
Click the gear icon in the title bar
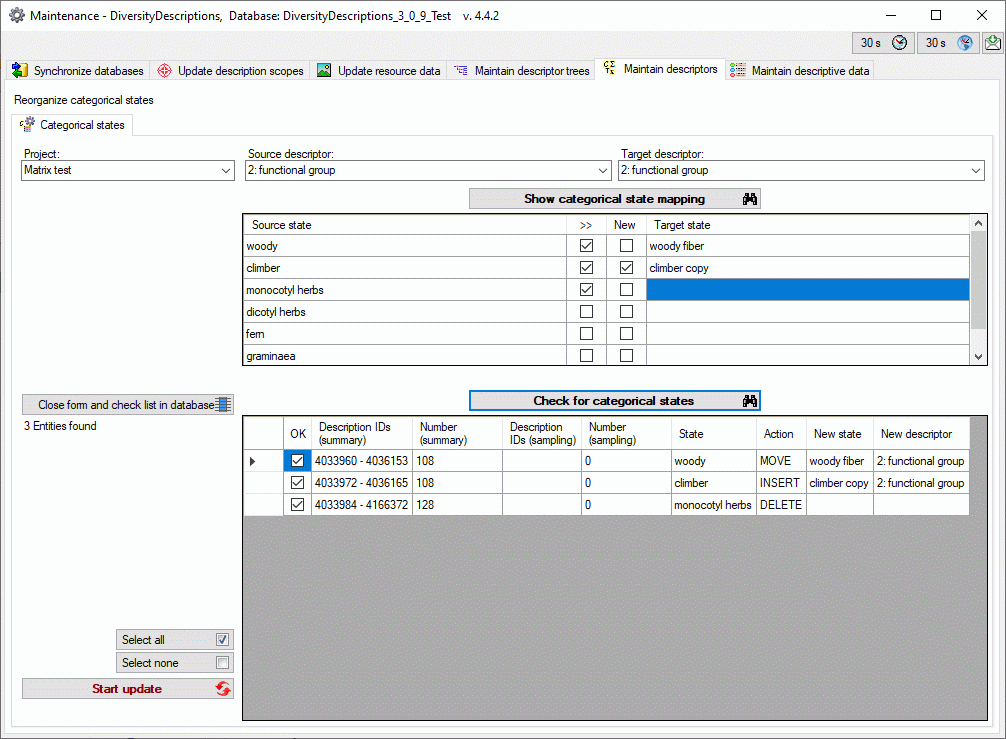pos(17,15)
